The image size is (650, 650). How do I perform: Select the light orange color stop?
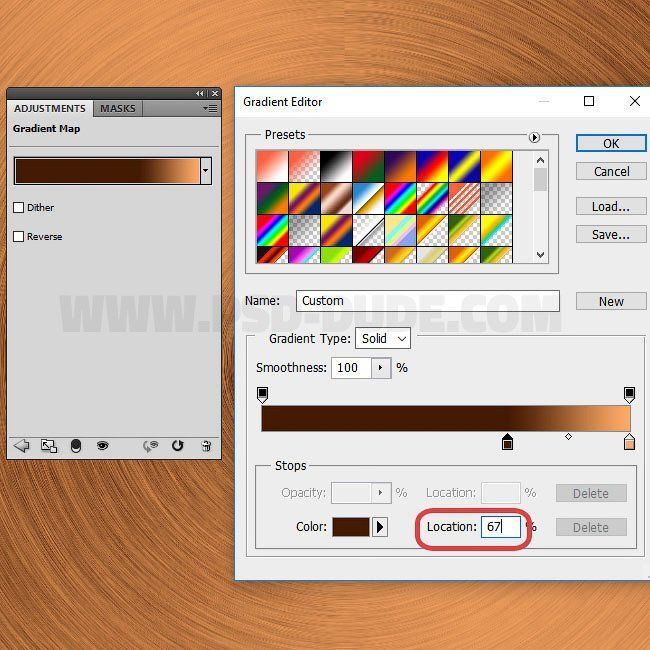pyautogui.click(x=629, y=442)
